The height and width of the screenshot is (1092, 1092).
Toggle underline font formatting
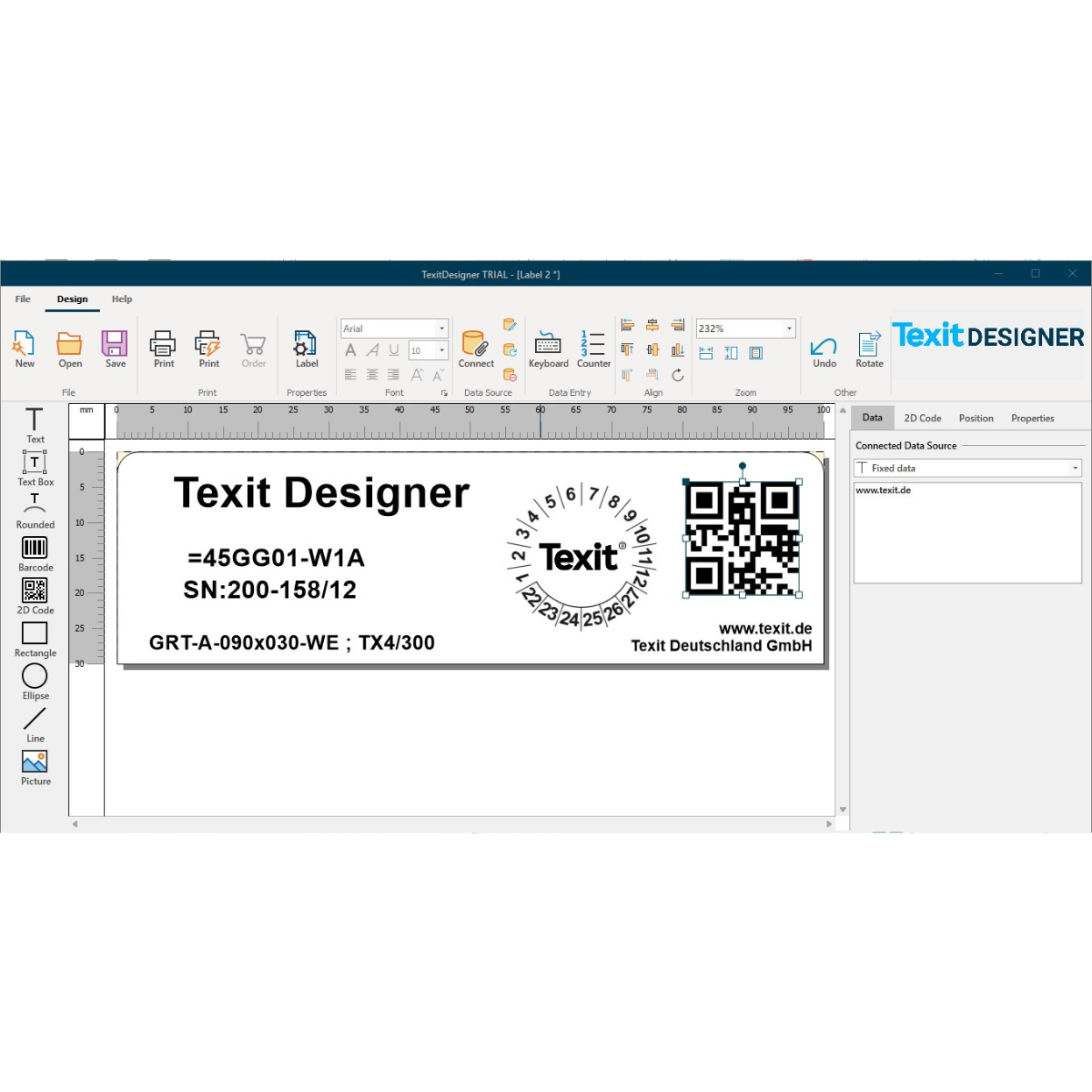pyautogui.click(x=394, y=350)
